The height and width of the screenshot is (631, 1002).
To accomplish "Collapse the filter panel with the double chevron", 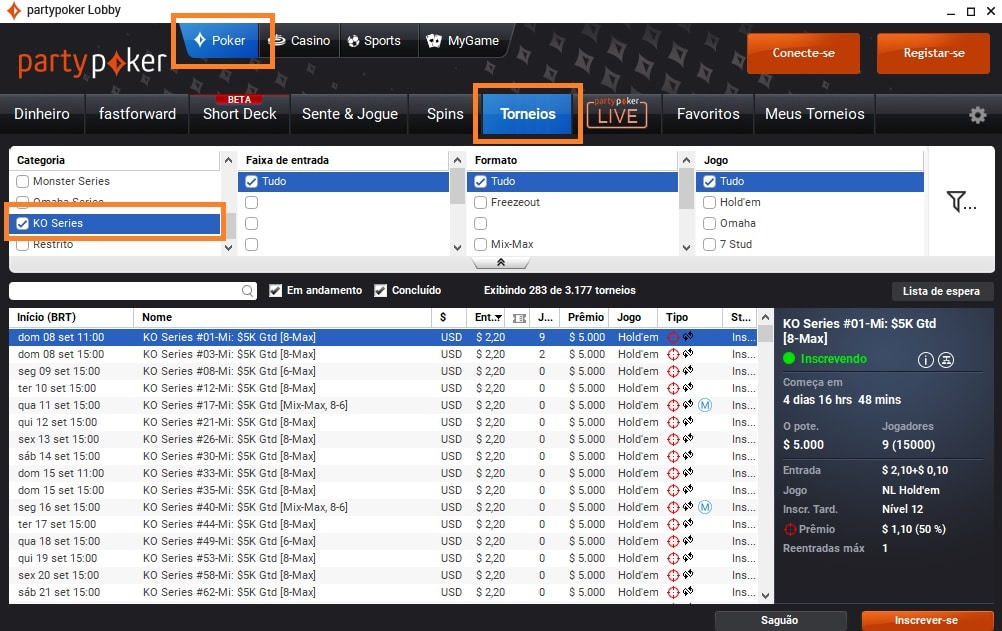I will [501, 263].
